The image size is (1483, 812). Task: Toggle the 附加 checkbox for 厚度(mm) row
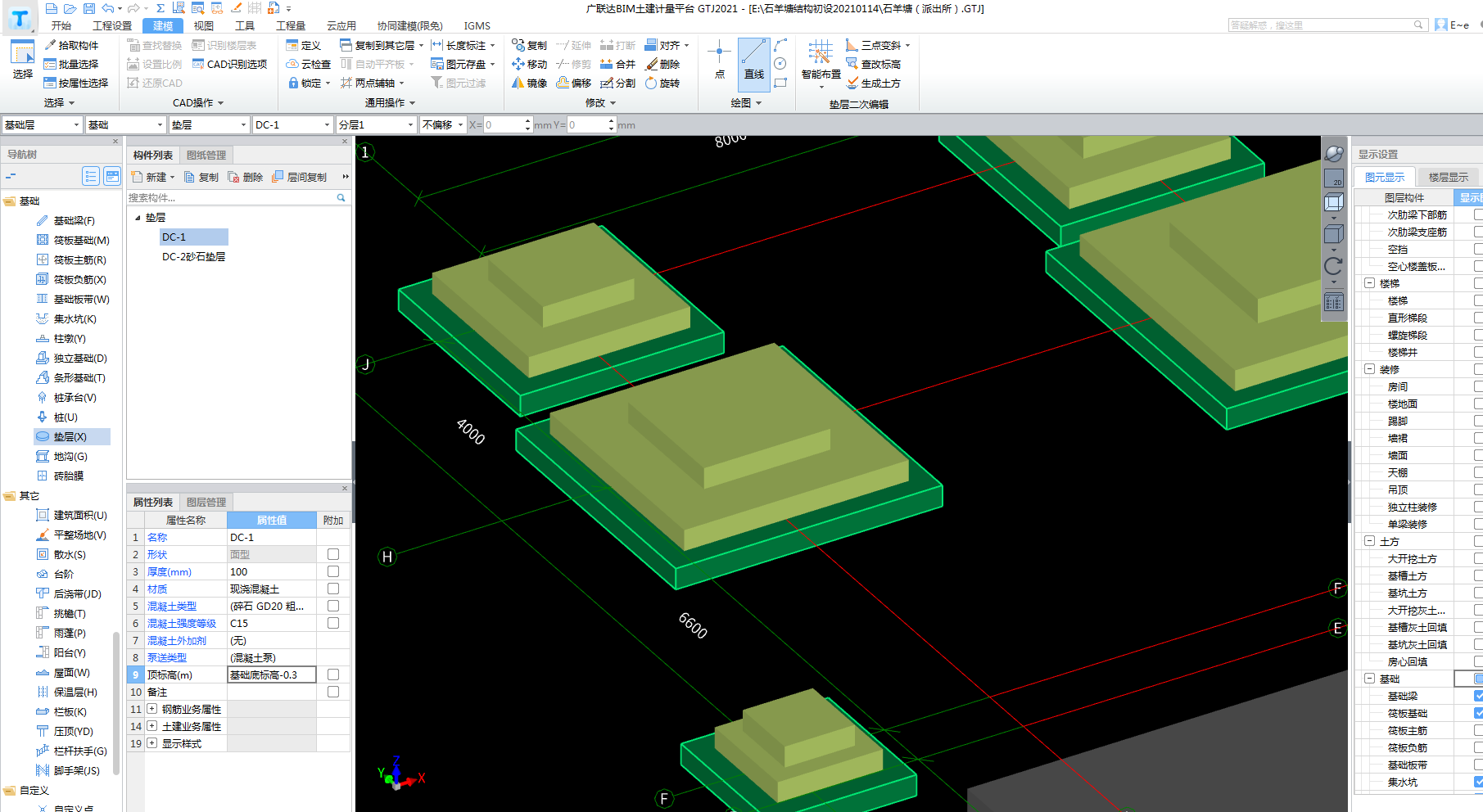(333, 571)
